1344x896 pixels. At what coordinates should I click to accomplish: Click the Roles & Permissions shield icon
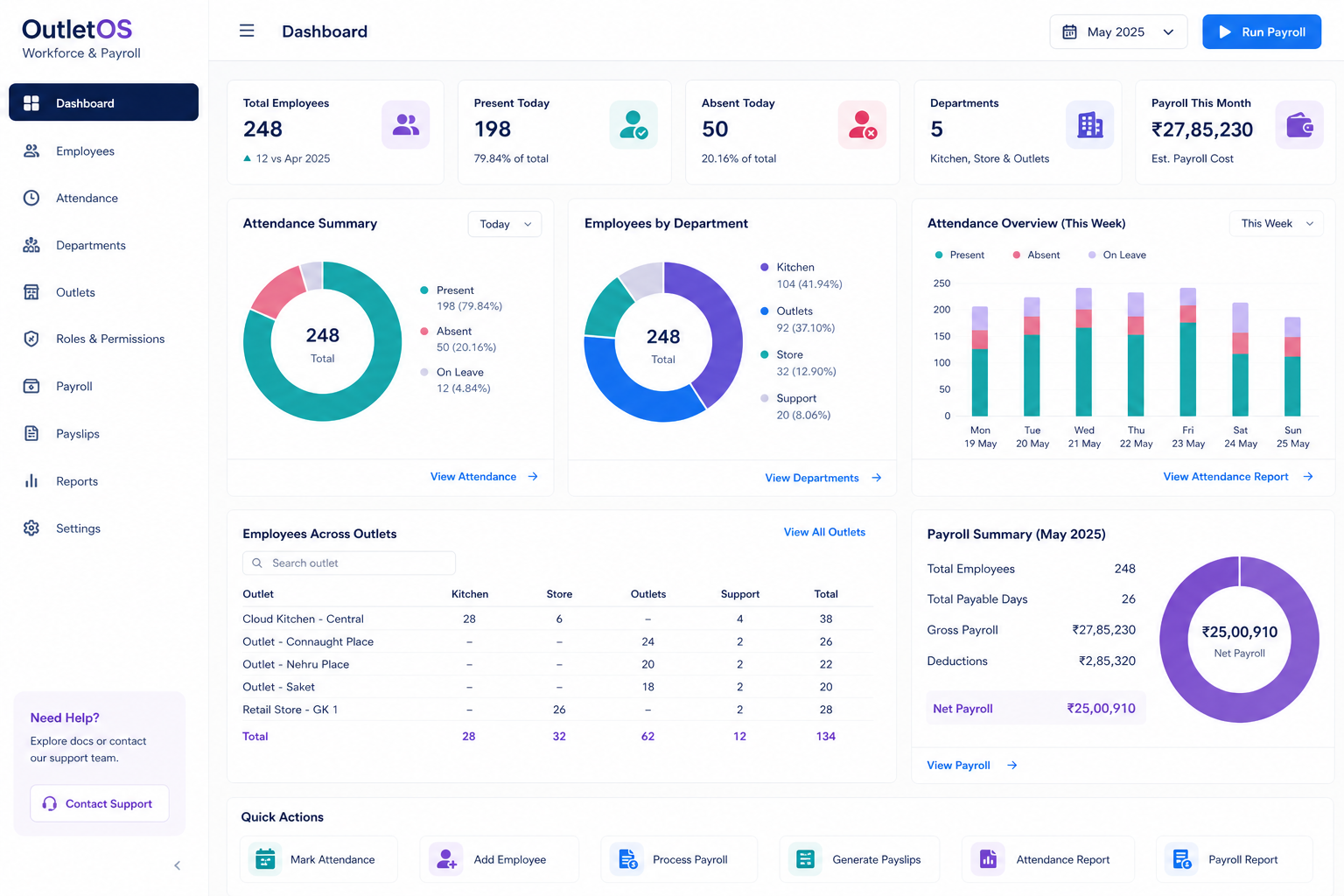point(31,339)
